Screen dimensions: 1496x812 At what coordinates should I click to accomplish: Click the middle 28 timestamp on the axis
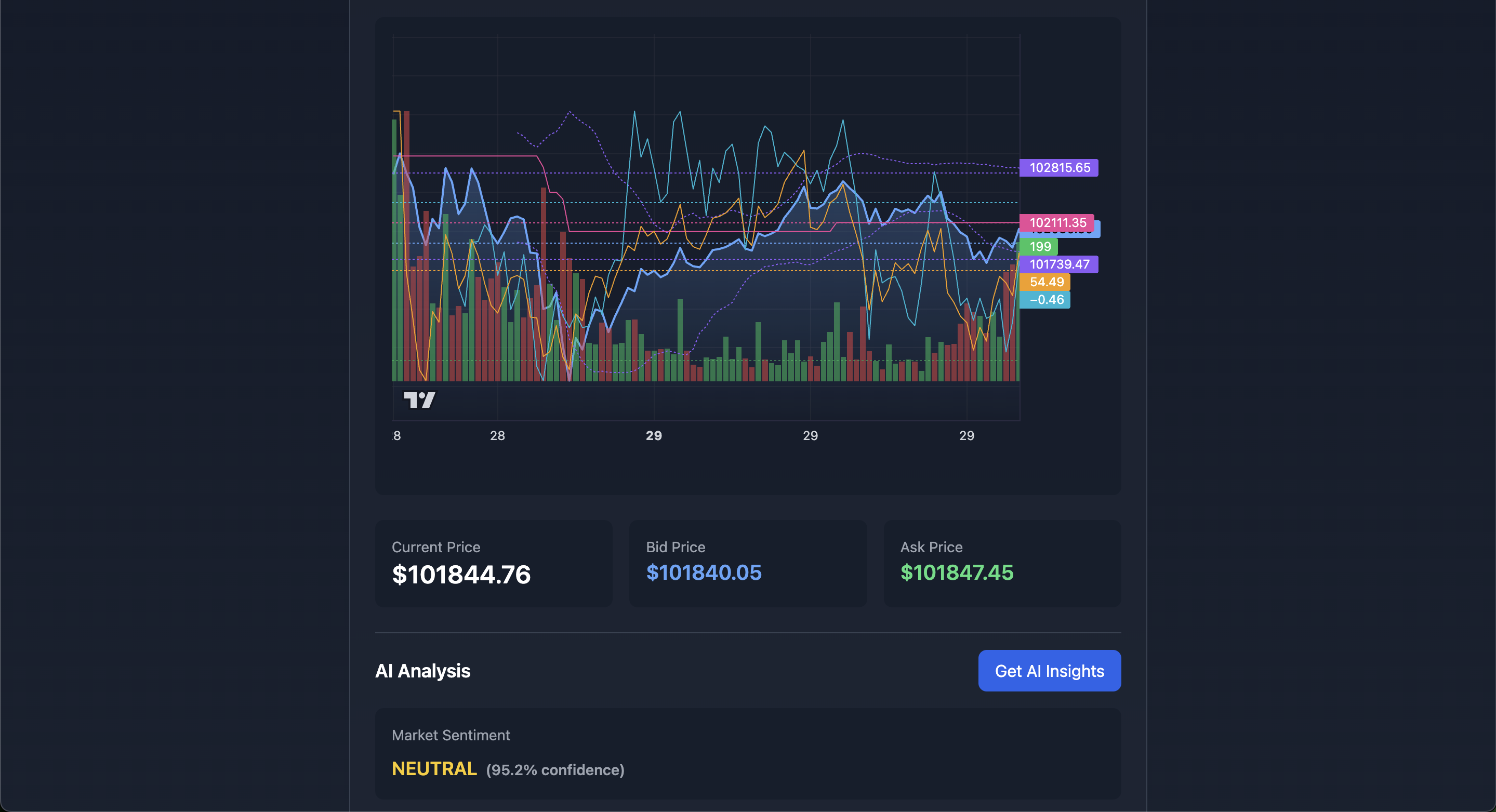click(x=498, y=435)
